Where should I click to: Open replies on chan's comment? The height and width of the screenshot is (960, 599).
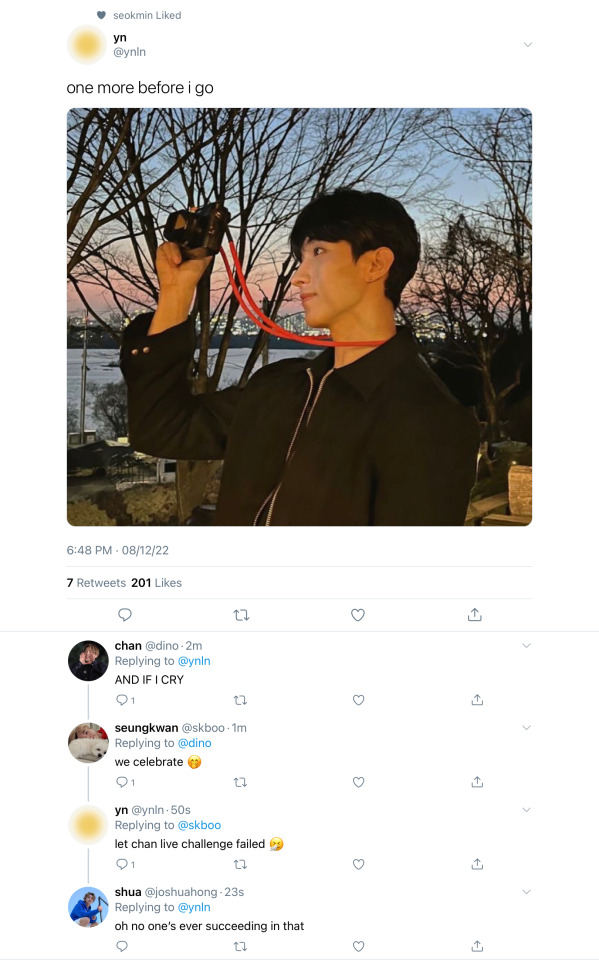(125, 700)
